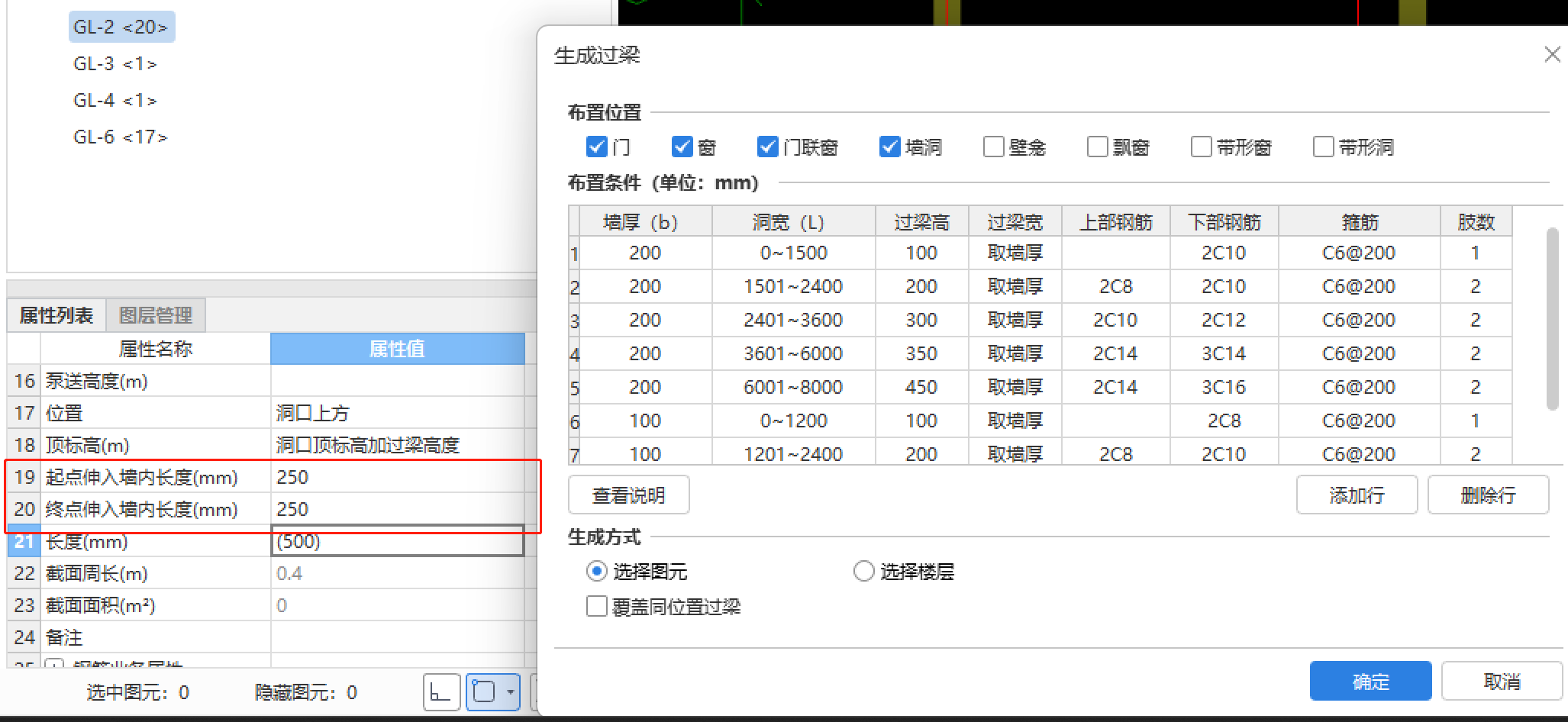Switch to the 图层管理 tab
Viewport: 1568px width, 722px height.
156,315
